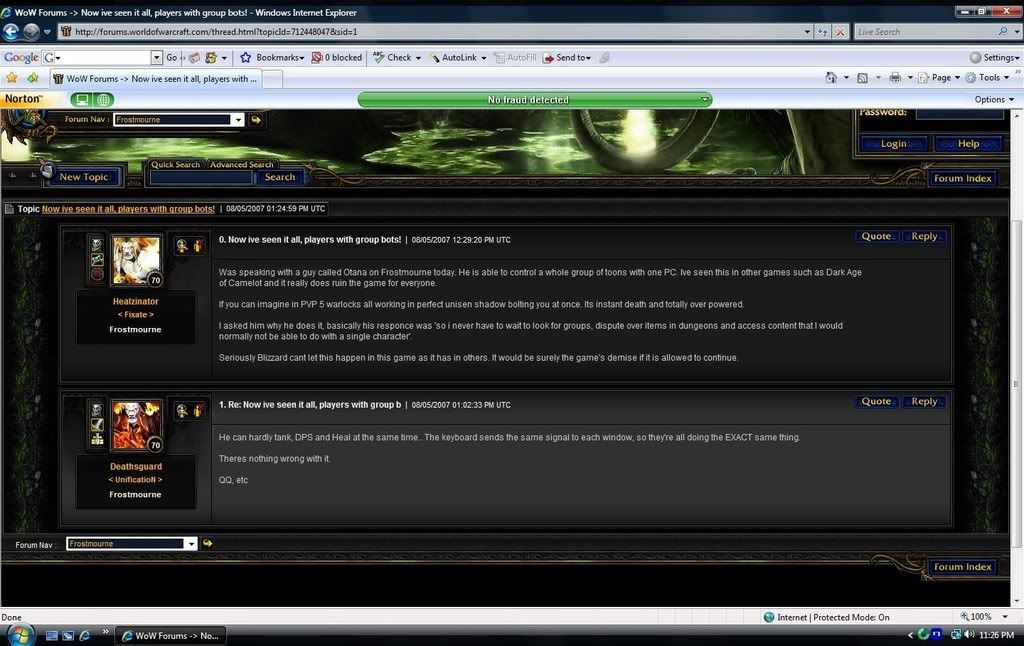
Task: Switch to the Advanced Search tab
Action: tap(242, 165)
